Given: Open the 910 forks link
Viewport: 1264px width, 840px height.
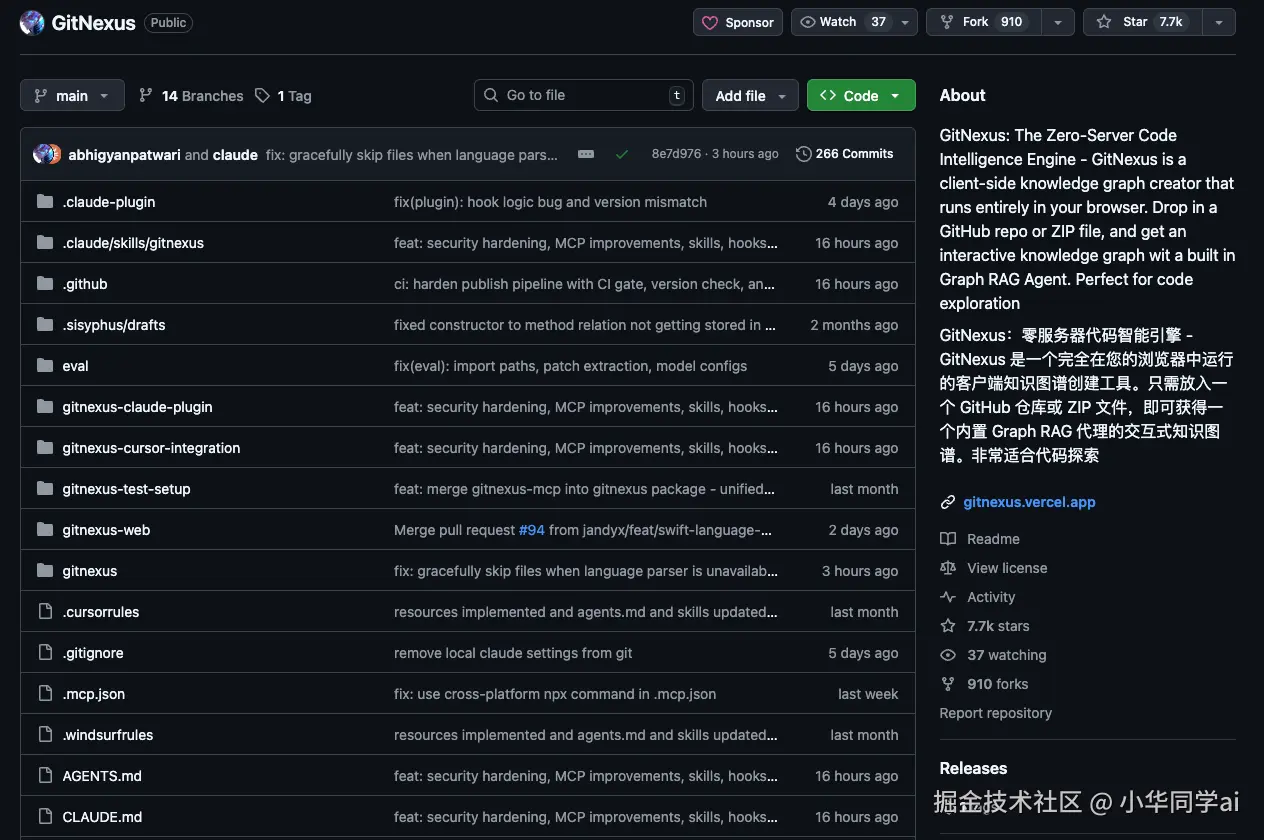Looking at the screenshot, I should (x=997, y=684).
